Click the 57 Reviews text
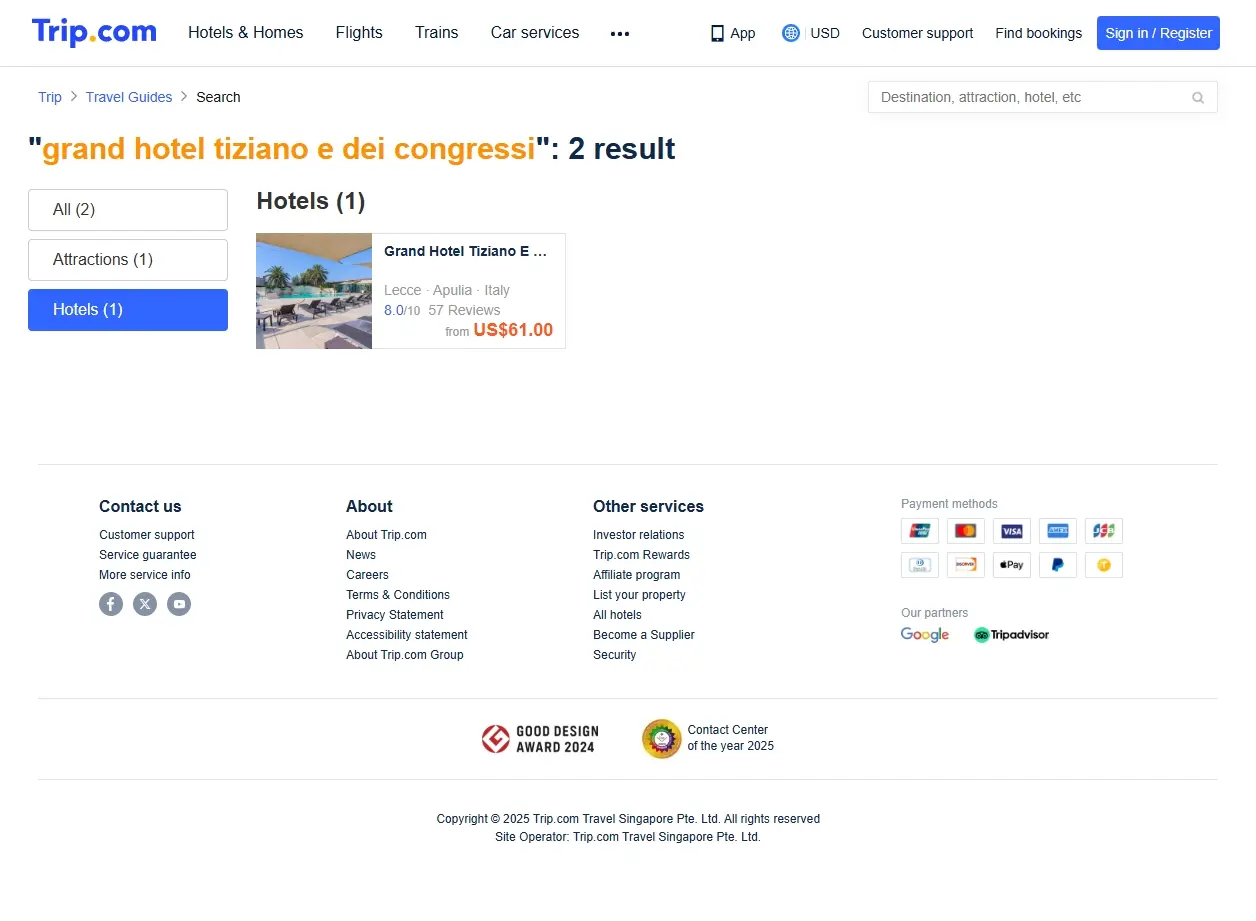This screenshot has width=1256, height=921. [464, 310]
